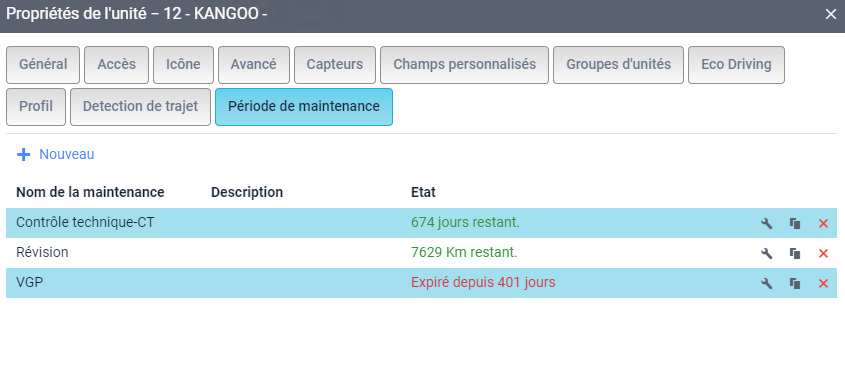Delete the expired VGP maintenance entry
This screenshot has width=845, height=372.
tap(823, 283)
